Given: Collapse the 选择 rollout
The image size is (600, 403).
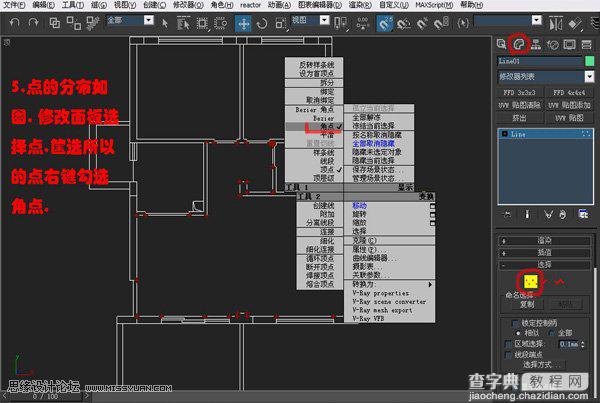Looking at the screenshot, I should pyautogui.click(x=545, y=264).
